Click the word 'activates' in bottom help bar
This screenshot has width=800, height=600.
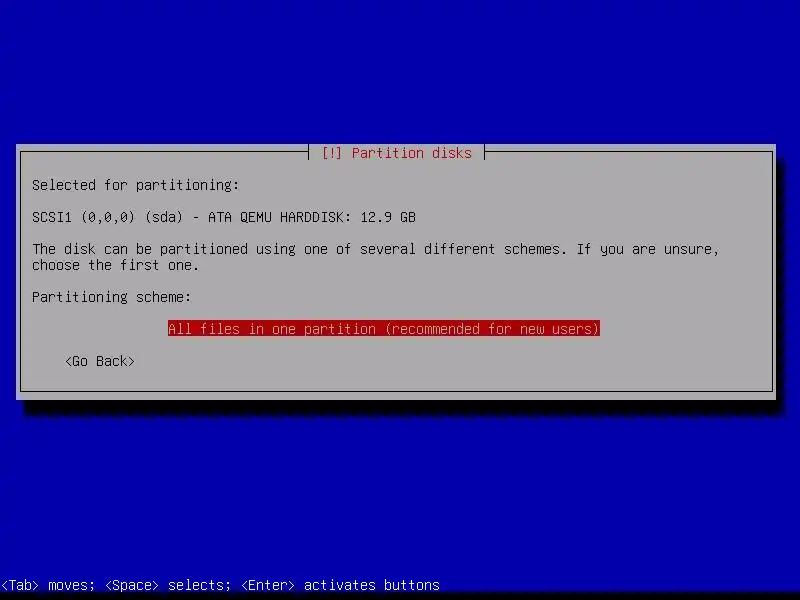coord(340,585)
